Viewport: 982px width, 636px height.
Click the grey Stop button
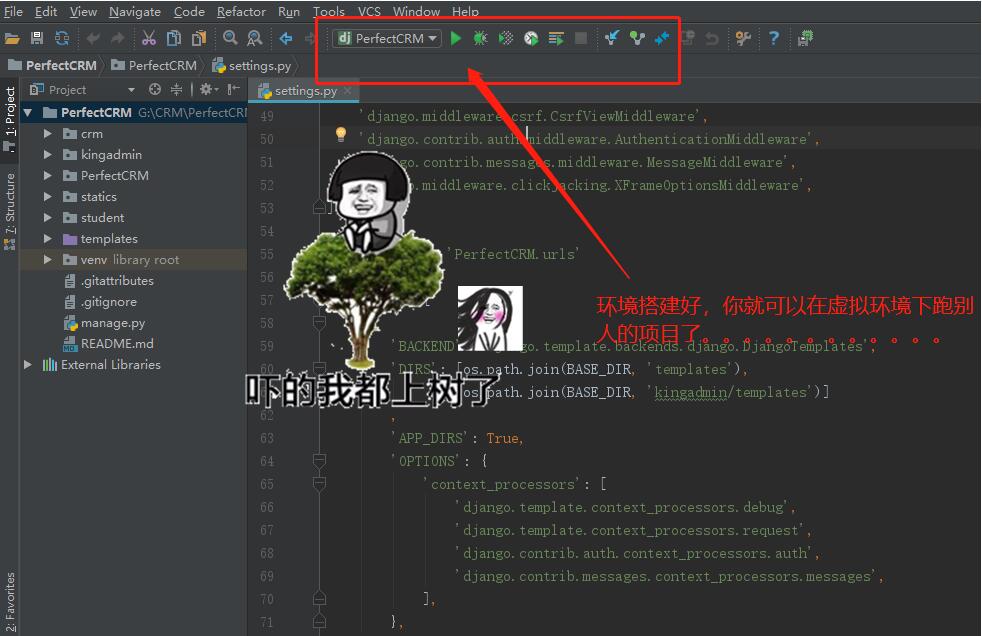click(581, 38)
